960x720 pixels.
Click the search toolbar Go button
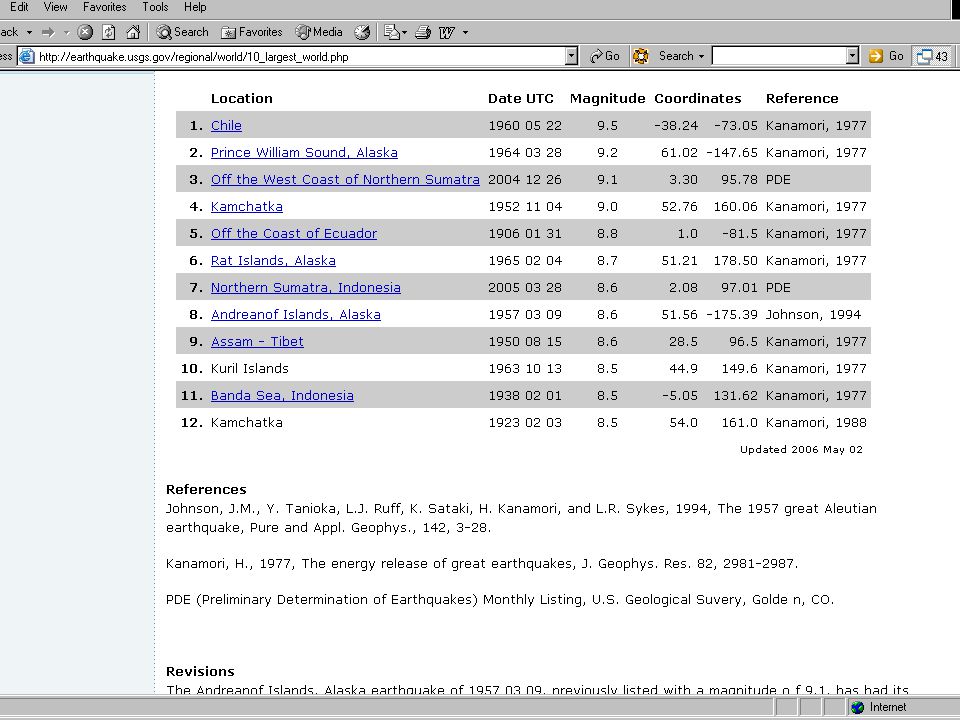tap(886, 56)
